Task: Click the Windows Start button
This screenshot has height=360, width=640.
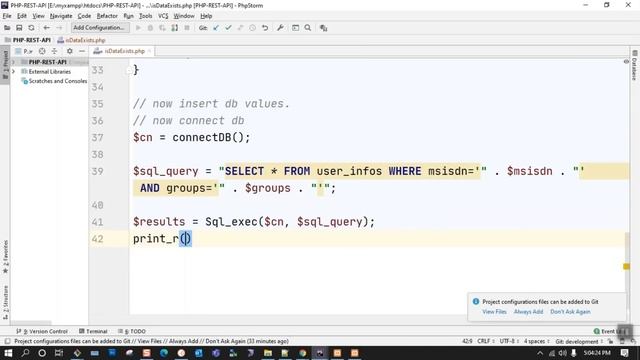Action: point(8,353)
